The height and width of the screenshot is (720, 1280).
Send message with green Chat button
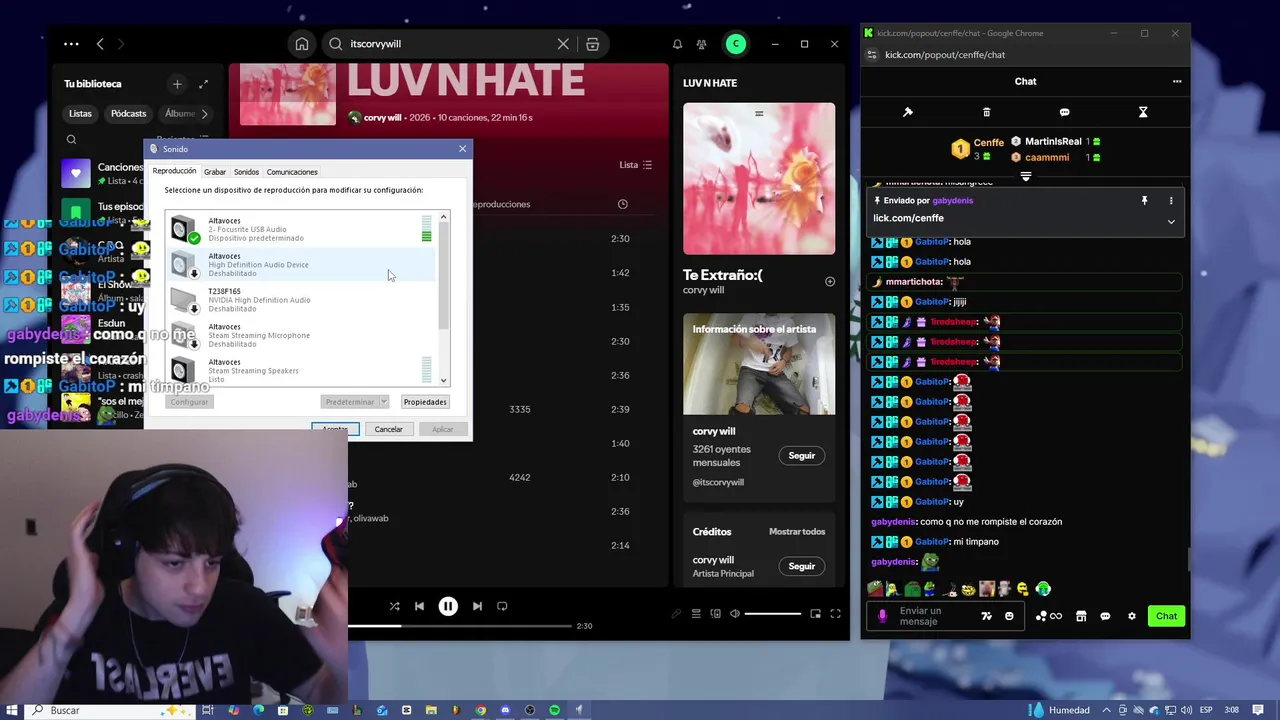point(1166,616)
